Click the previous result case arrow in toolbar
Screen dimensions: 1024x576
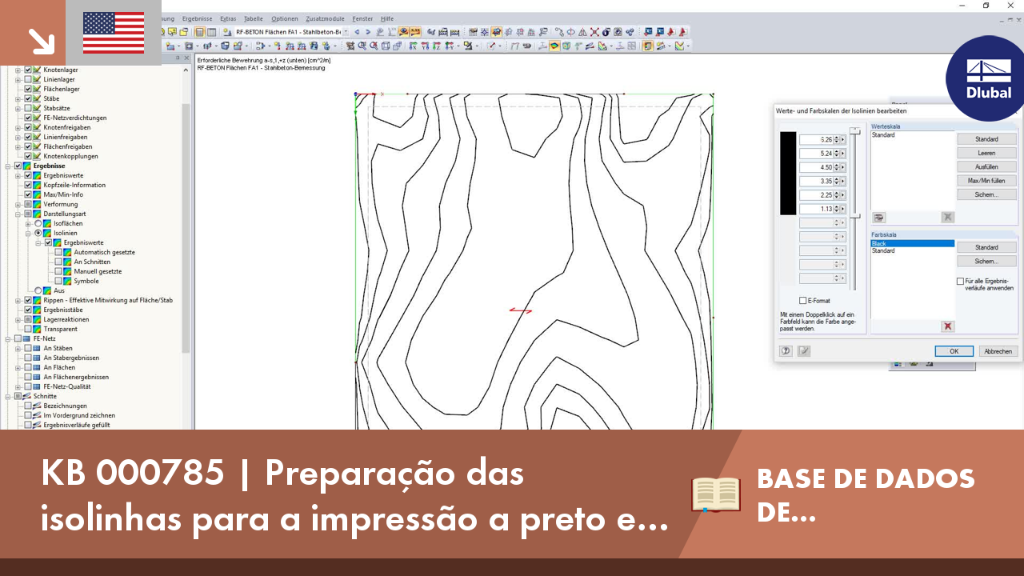tap(357, 32)
